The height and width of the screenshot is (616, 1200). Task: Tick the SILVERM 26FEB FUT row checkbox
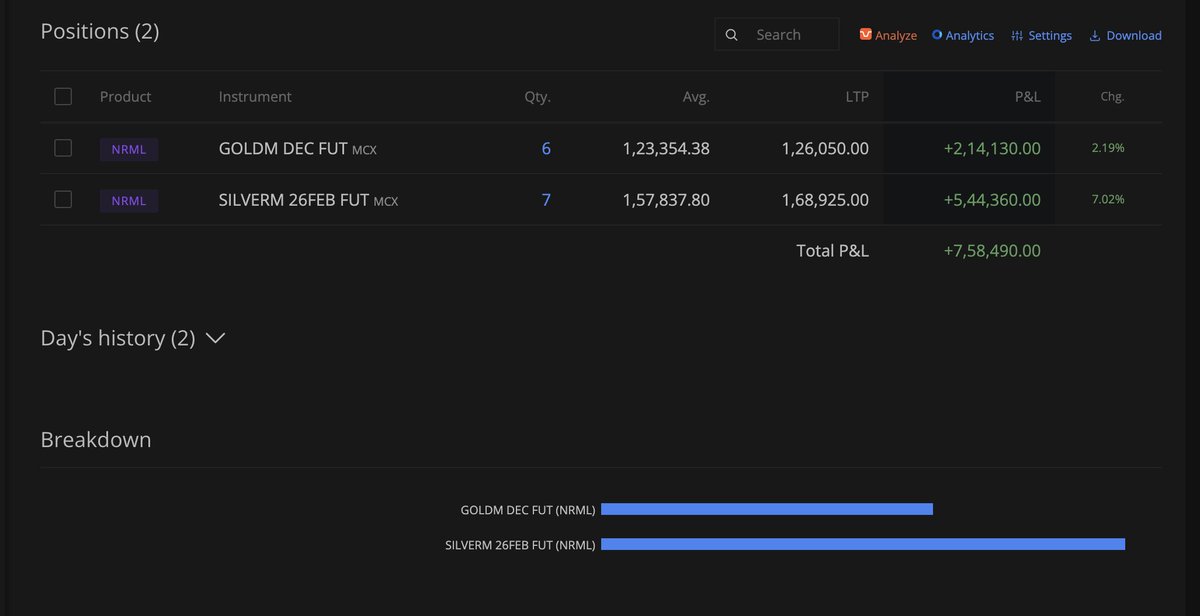coord(63,199)
